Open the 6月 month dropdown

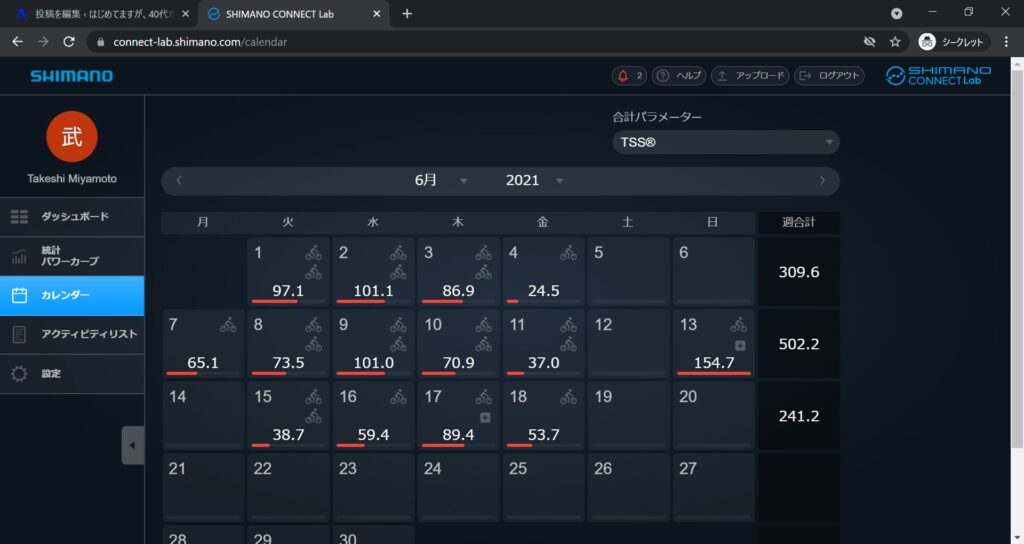coord(440,181)
